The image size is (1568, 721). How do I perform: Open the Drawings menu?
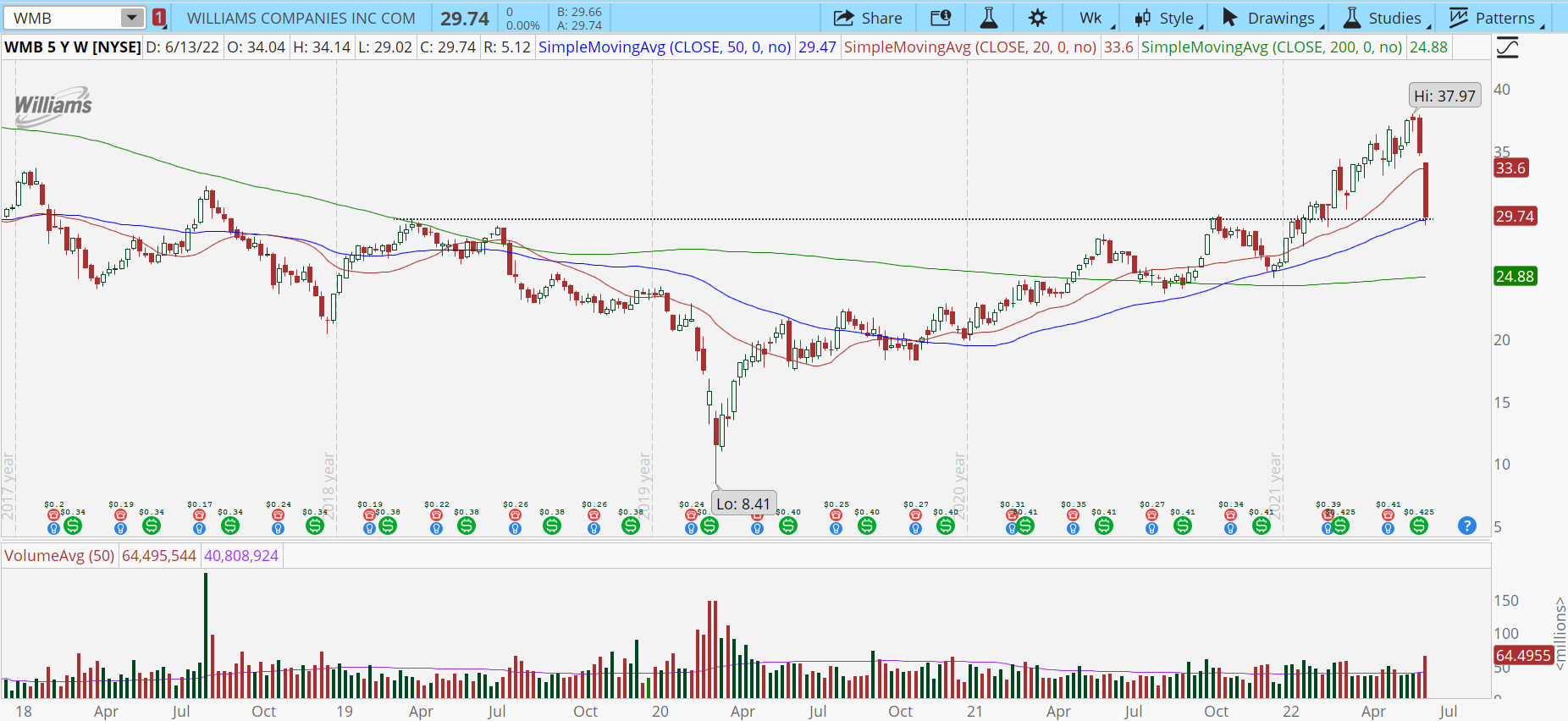[1271, 18]
